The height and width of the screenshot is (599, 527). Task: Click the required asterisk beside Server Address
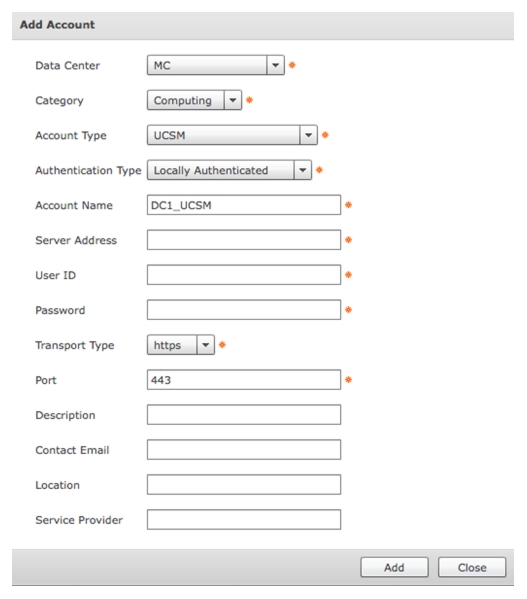348,240
